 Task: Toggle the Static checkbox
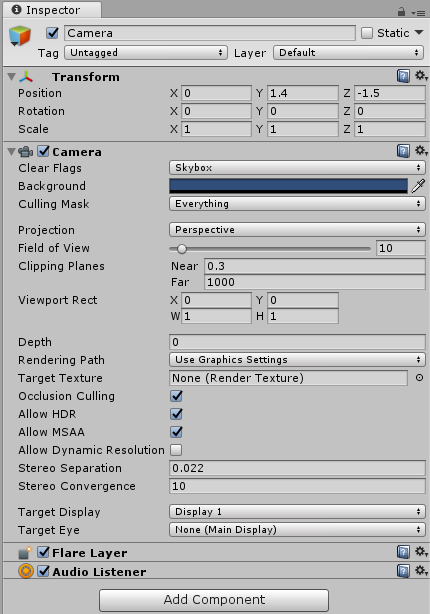[367, 33]
